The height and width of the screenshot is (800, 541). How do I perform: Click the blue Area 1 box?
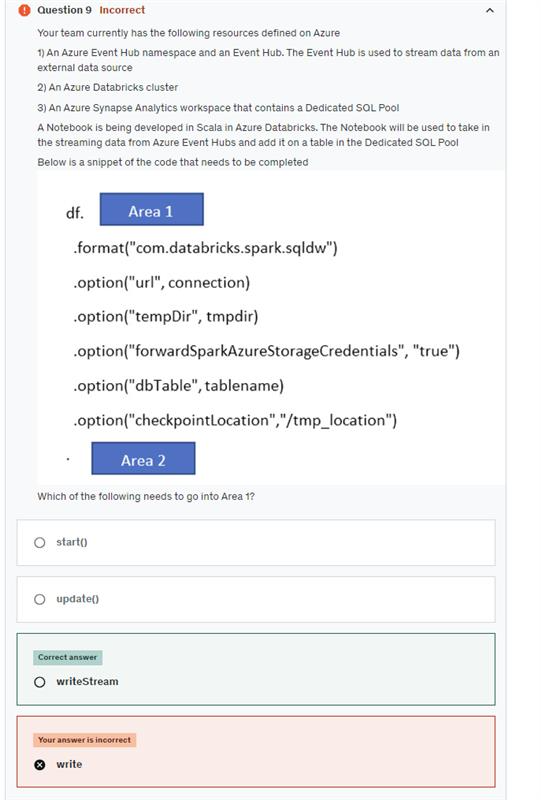tap(152, 209)
